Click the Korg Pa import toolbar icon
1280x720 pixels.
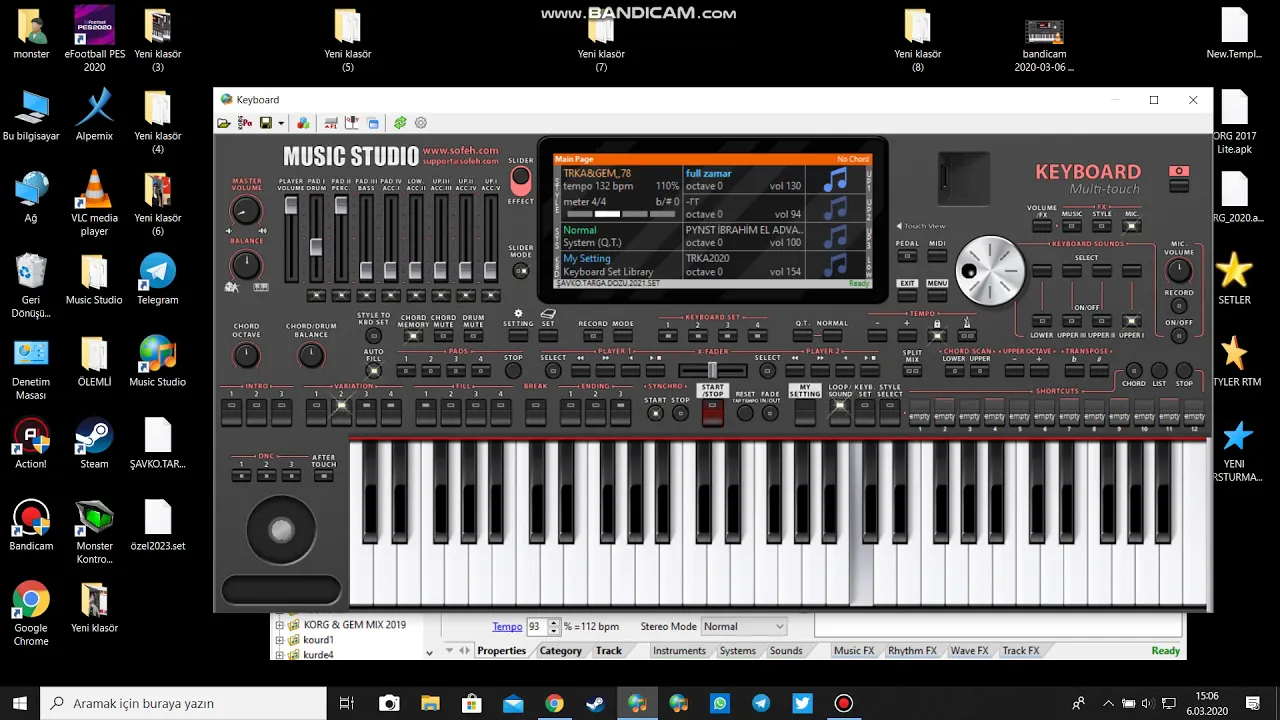(x=245, y=123)
